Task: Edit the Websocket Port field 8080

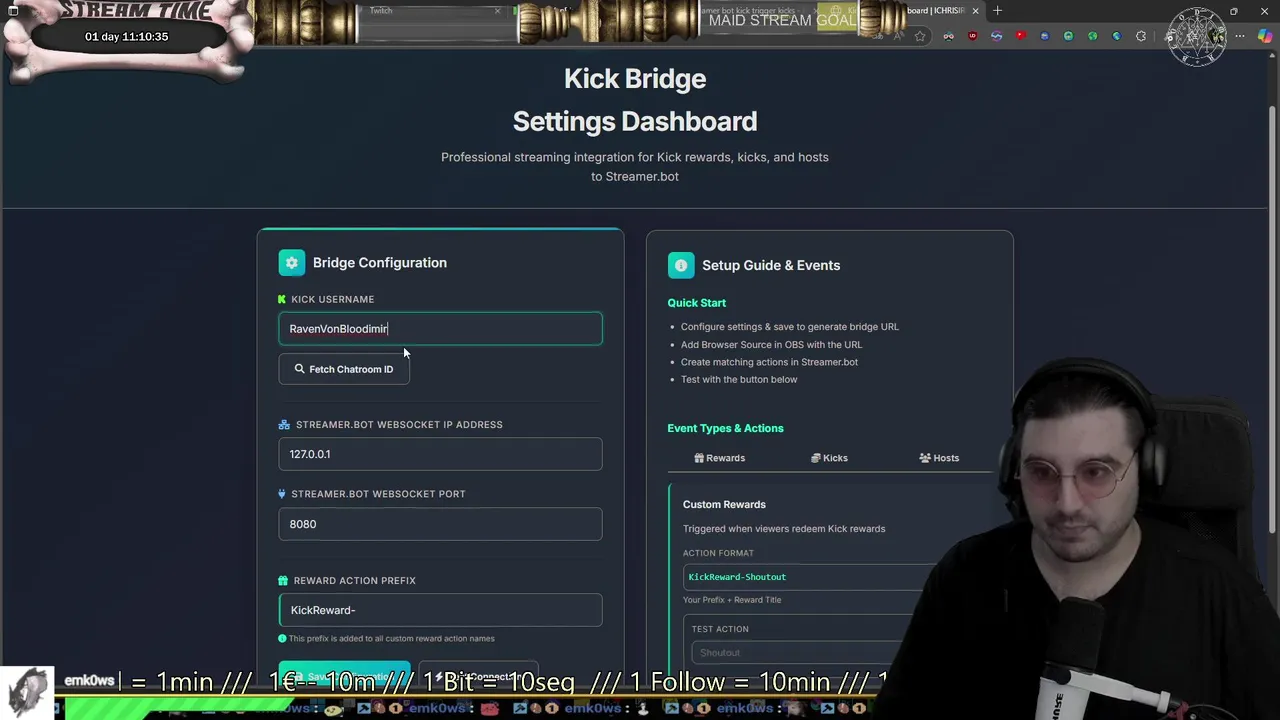Action: 440,524
